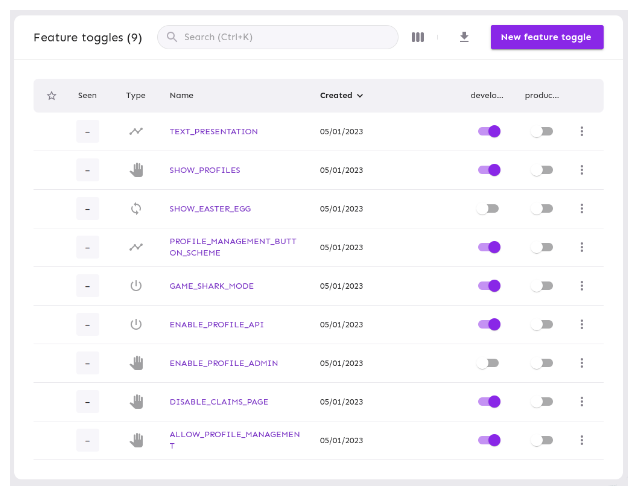Screen dimensions: 638x496
Task: Enable ENABLE_PROFILE_ADMIN in production
Action: click(x=542, y=363)
